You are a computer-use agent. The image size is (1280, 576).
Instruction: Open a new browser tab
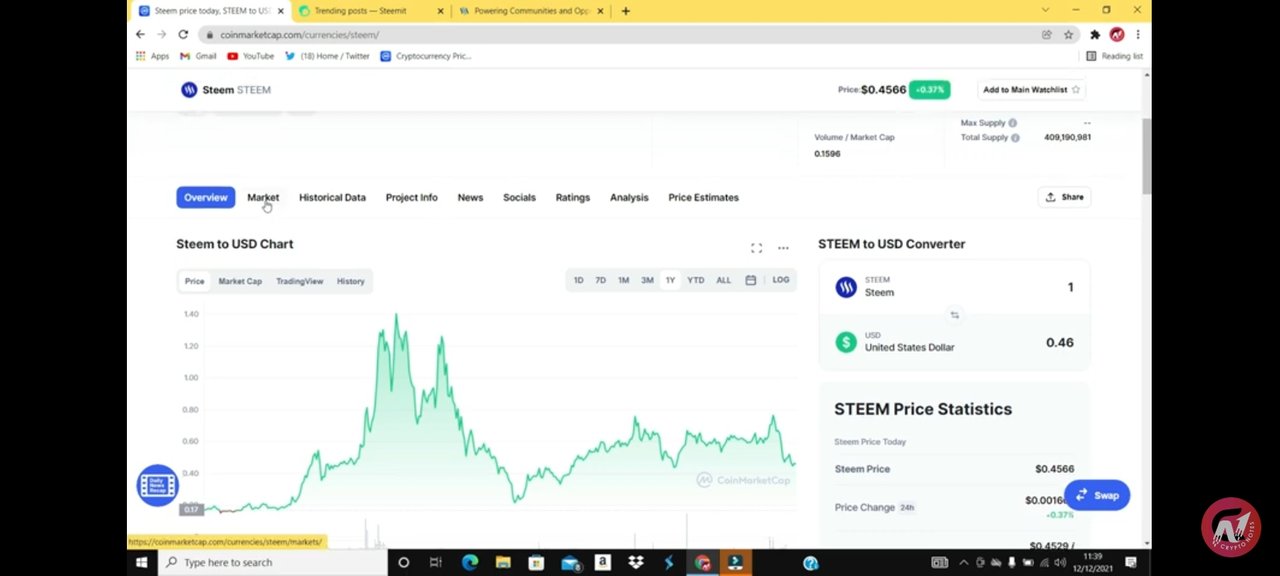coord(625,11)
